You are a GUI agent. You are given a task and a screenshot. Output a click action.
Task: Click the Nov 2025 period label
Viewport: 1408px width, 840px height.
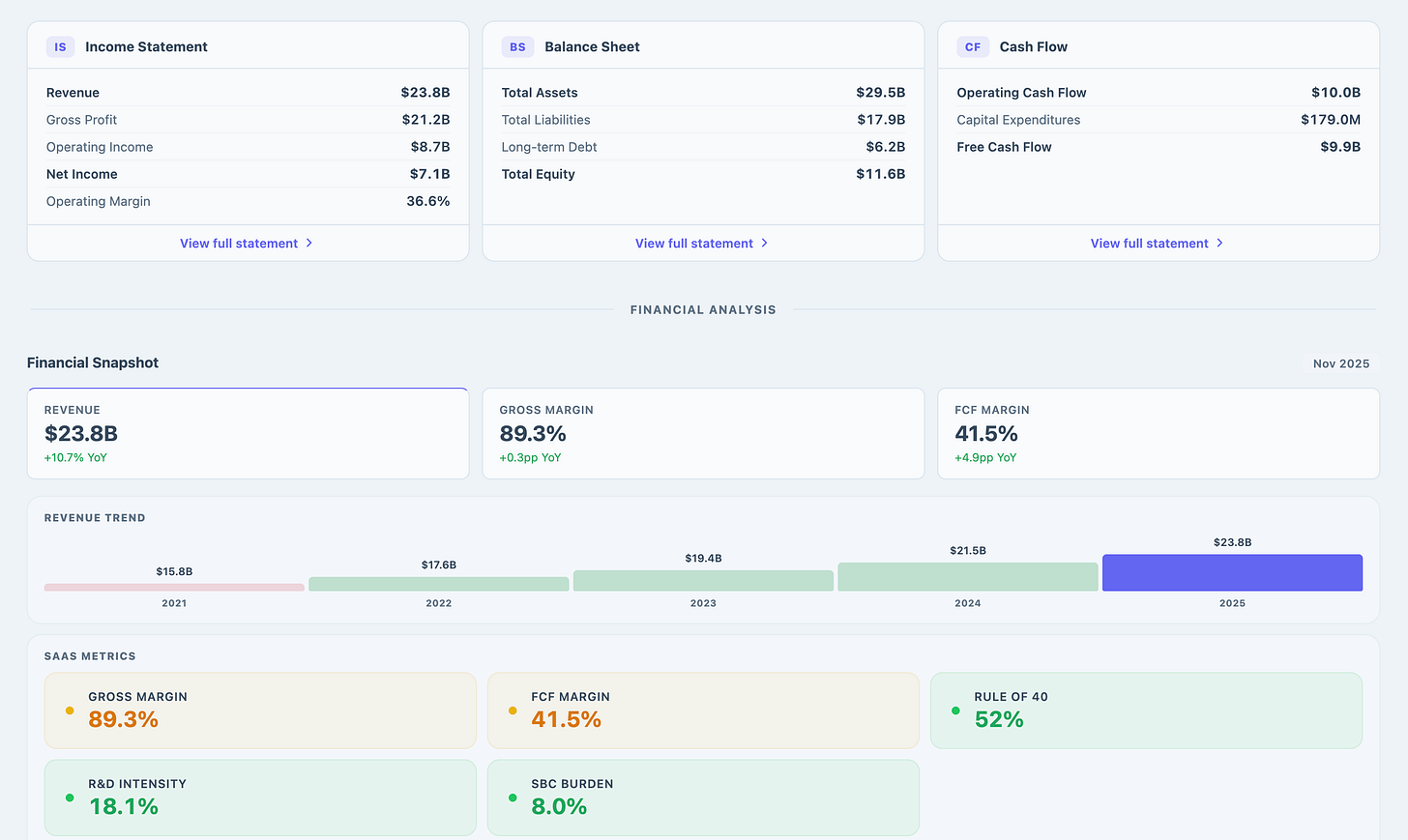pos(1341,363)
